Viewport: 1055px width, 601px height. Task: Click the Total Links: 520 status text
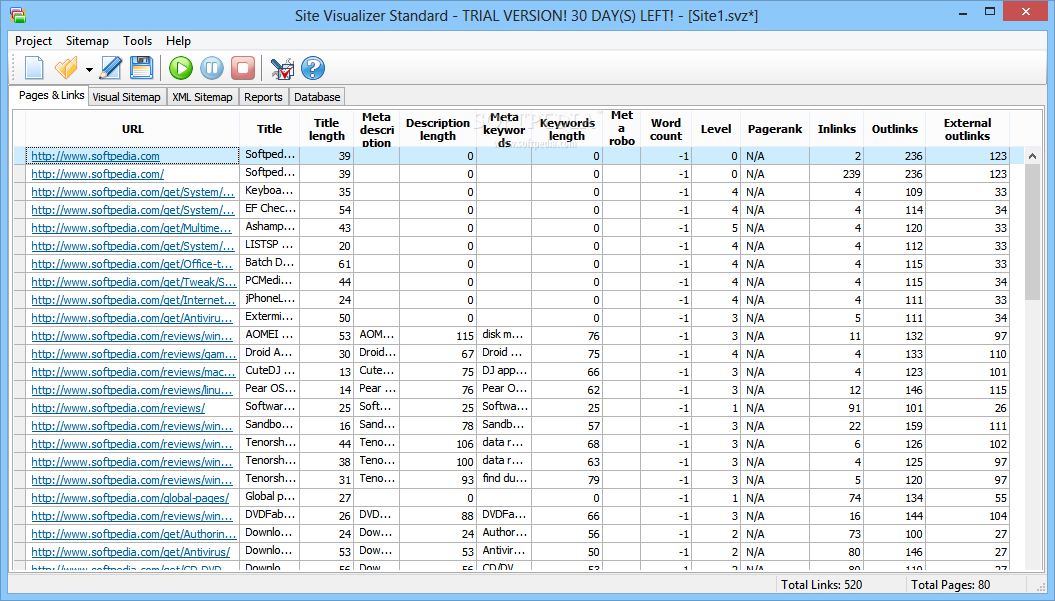pos(822,585)
